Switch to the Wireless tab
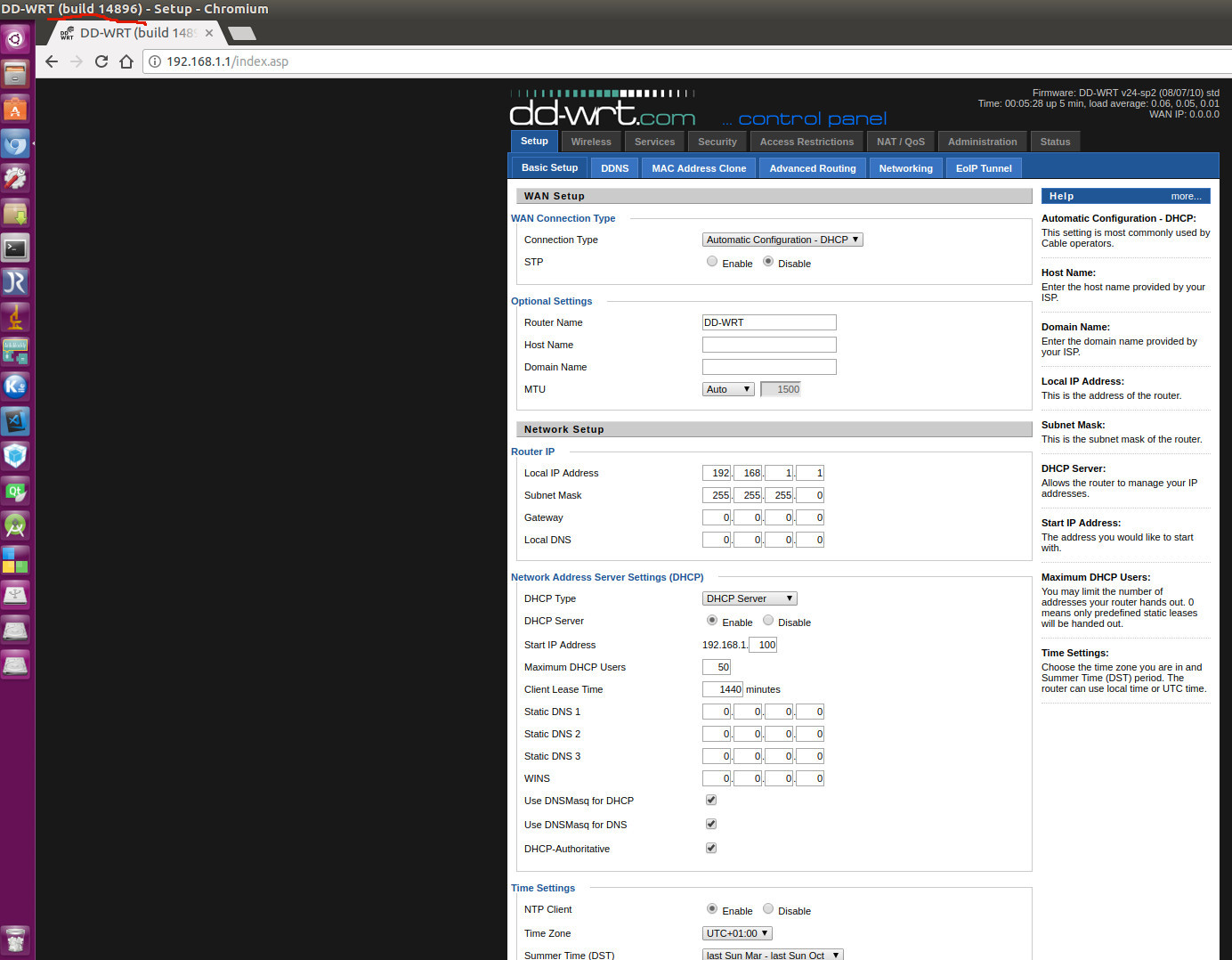This screenshot has height=960, width=1232. tap(591, 142)
